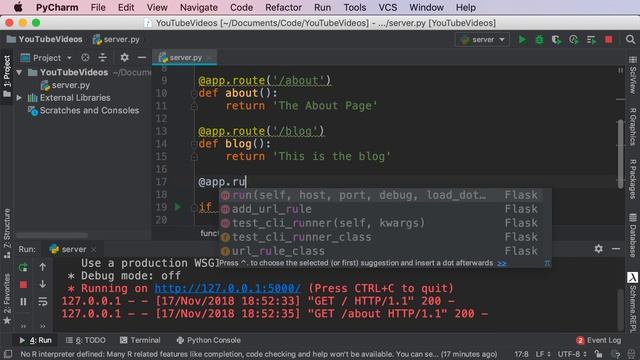Expand External Libraries
This screenshot has width=640, height=360.
[x=19, y=98]
